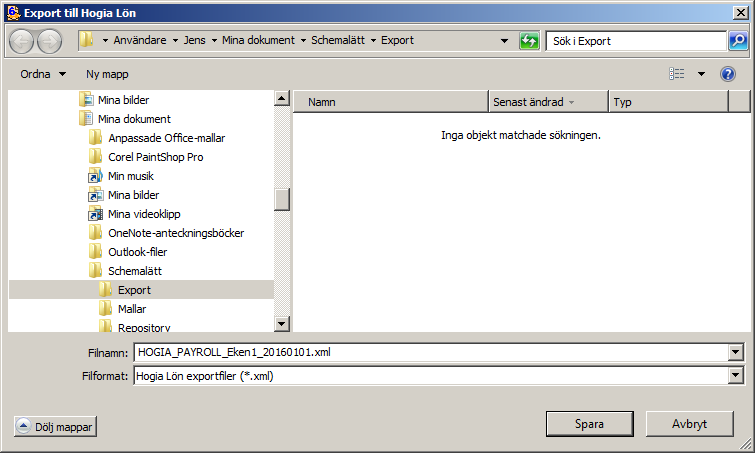This screenshot has width=755, height=453.
Task: Open dropdown arrow after Jens breadcrumb
Action: coord(214,40)
